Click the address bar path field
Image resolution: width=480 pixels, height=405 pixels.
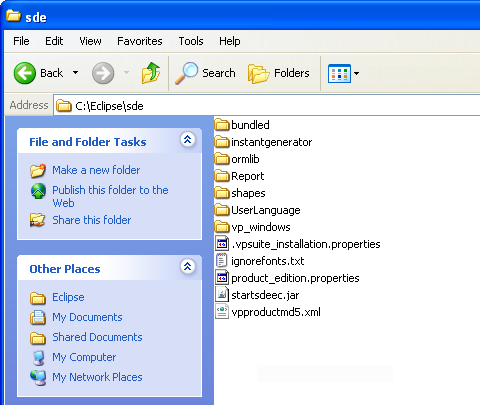click(267, 106)
